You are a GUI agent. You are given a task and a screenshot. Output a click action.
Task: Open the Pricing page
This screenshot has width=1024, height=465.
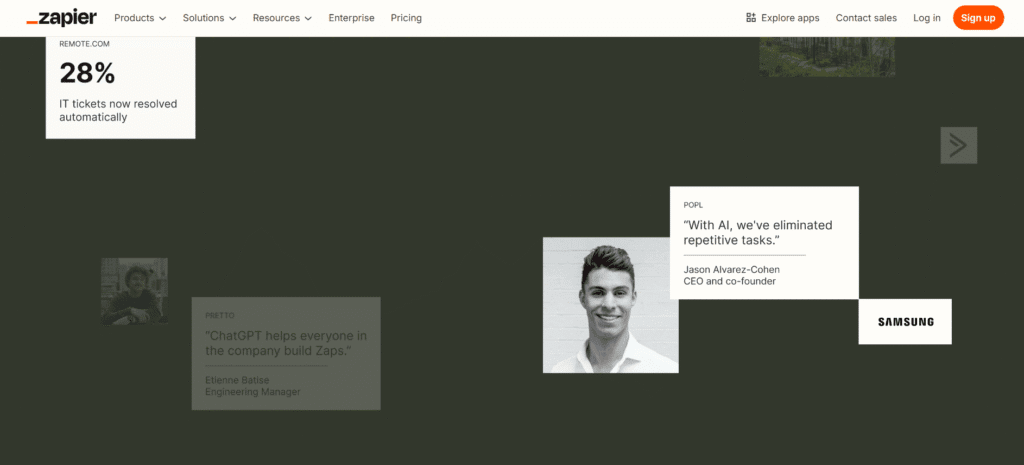(x=406, y=18)
